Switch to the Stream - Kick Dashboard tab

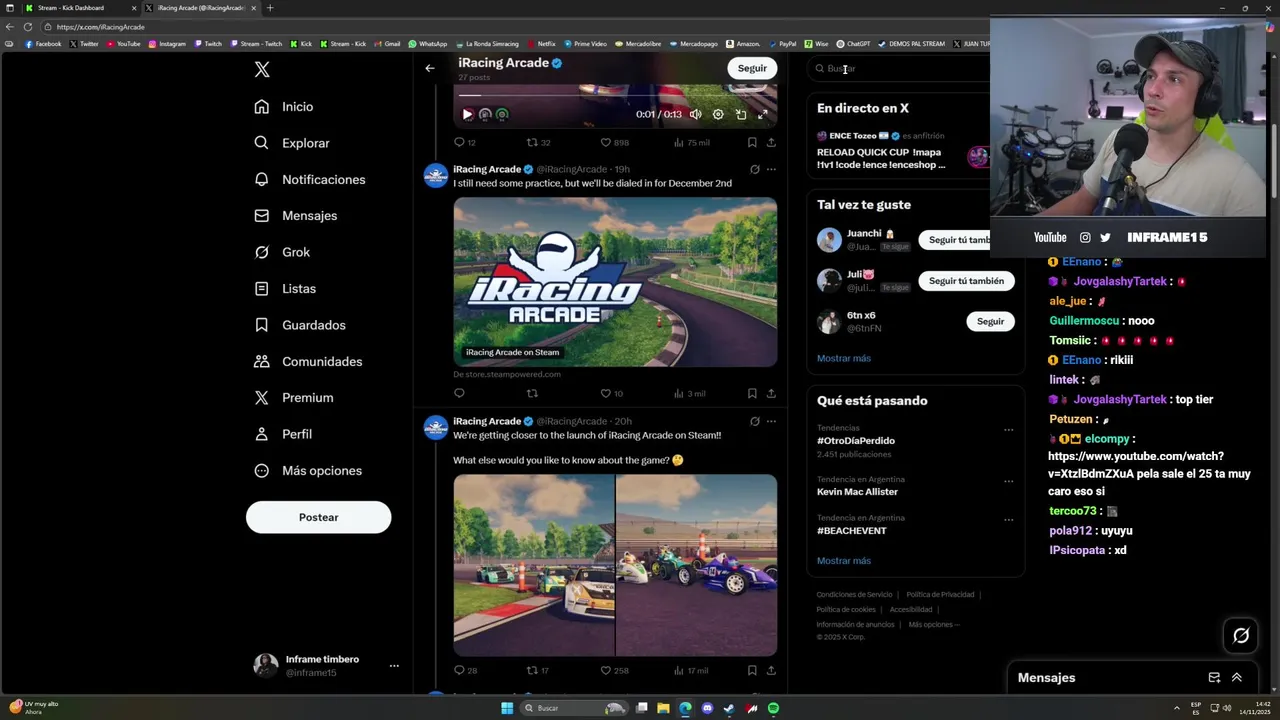(x=77, y=8)
